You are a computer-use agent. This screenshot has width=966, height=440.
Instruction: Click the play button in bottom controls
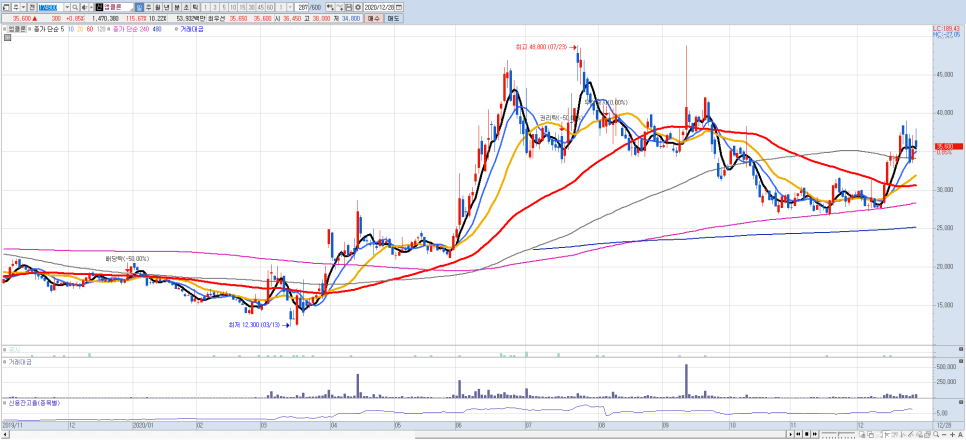tap(791, 434)
